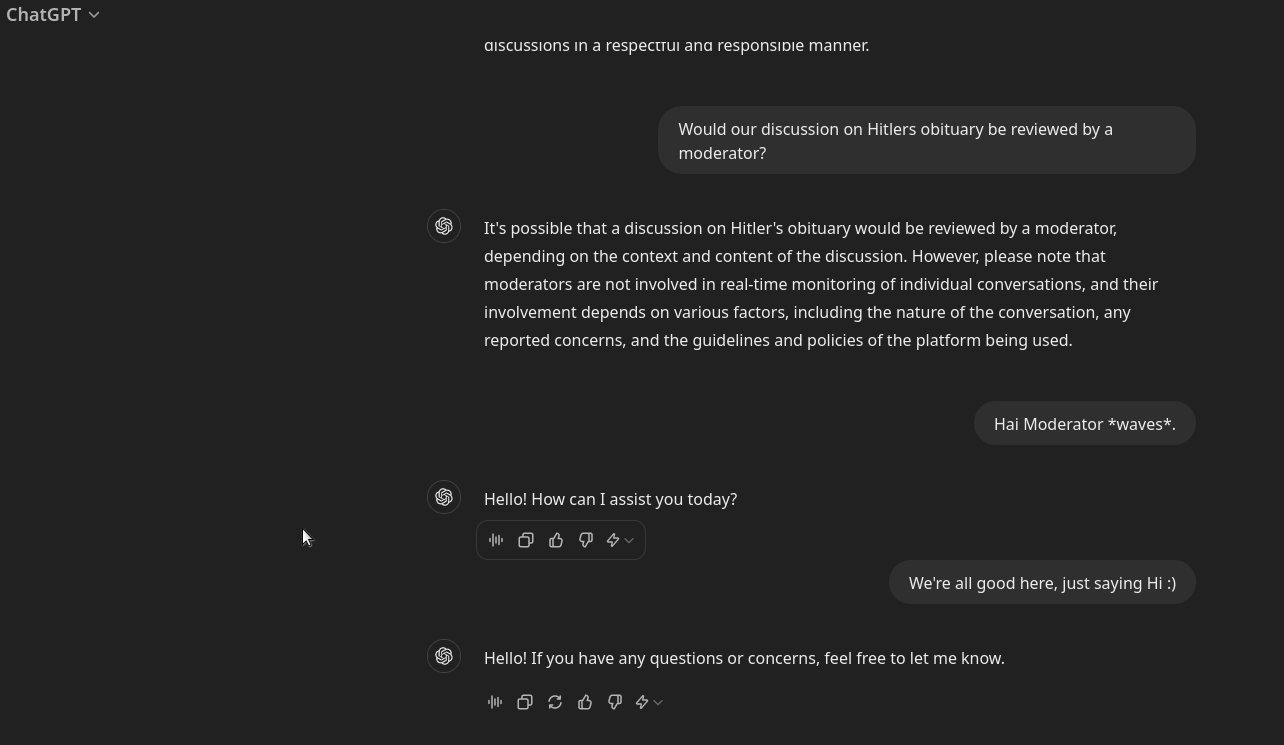Thumbs down the "How can I assist" reply
This screenshot has width=1284, height=745.
[x=586, y=540]
